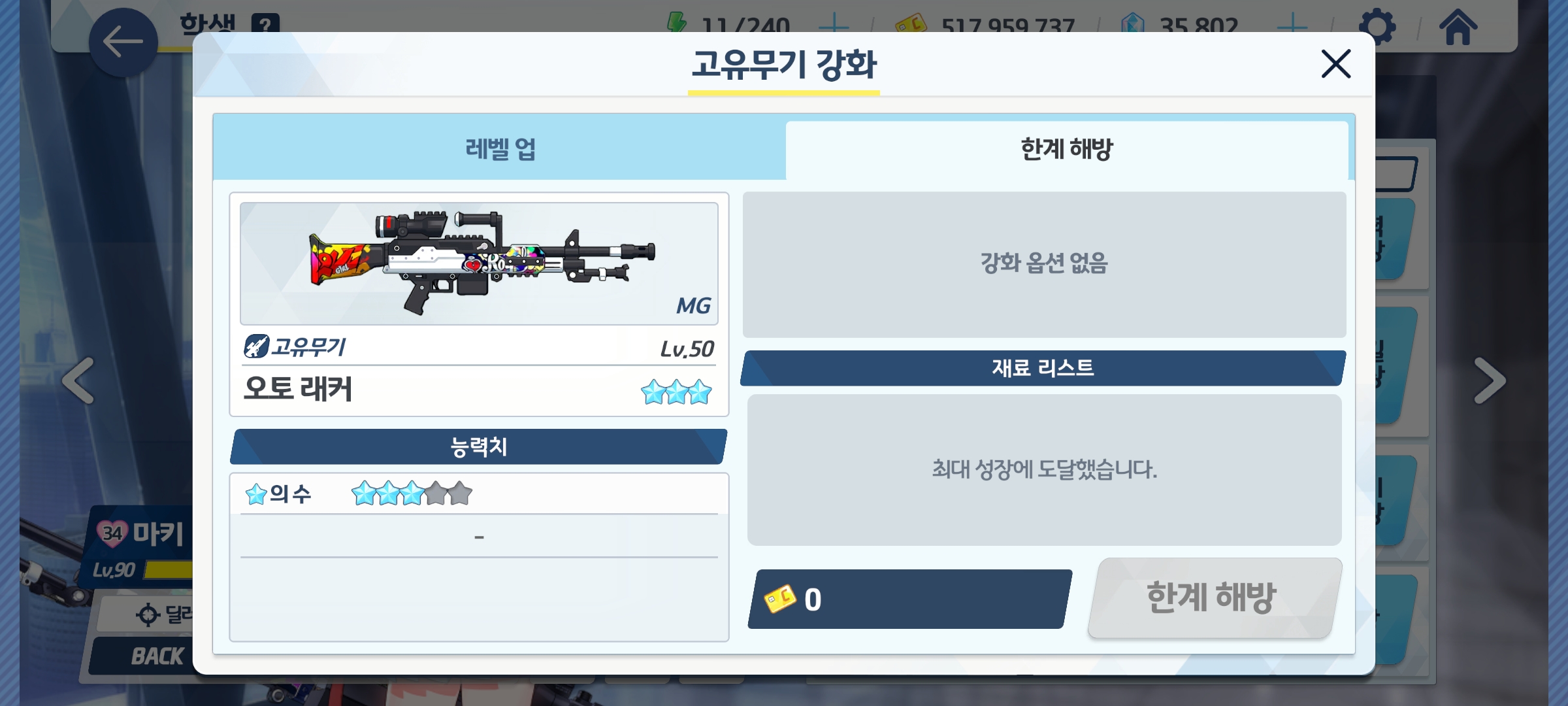
Task: Switch to the 레벨 업 tab
Action: 500,149
